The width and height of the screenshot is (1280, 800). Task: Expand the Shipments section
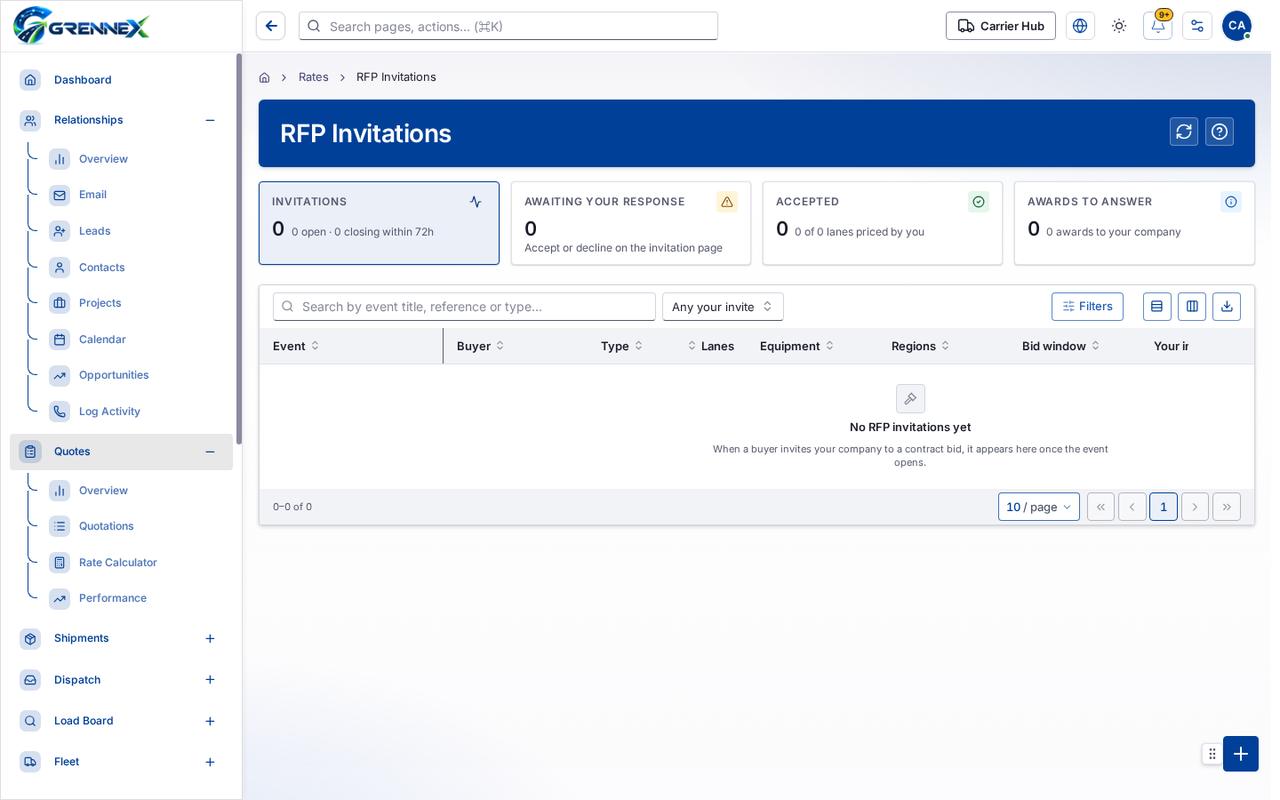[210, 639]
